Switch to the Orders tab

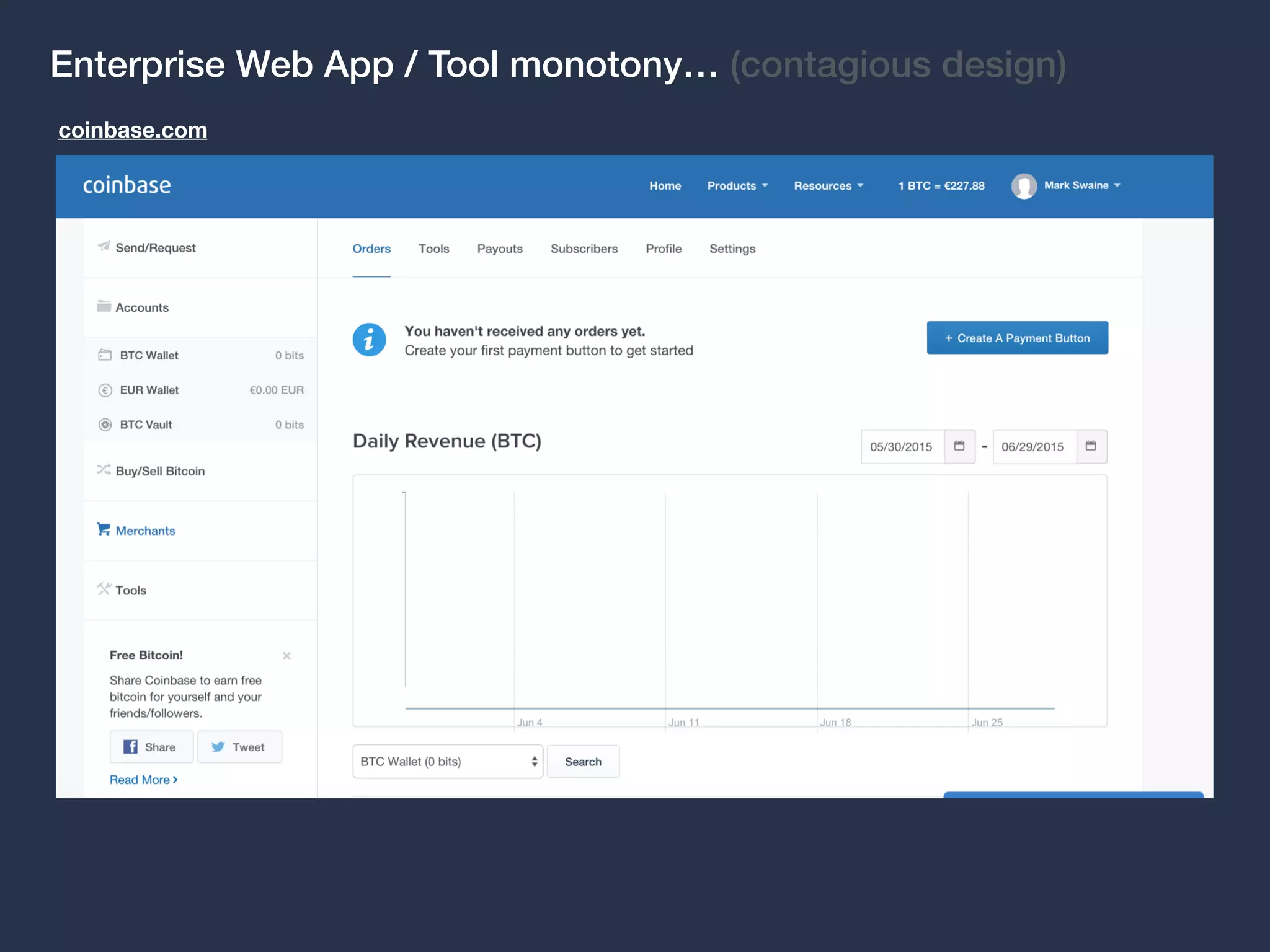pyautogui.click(x=371, y=249)
